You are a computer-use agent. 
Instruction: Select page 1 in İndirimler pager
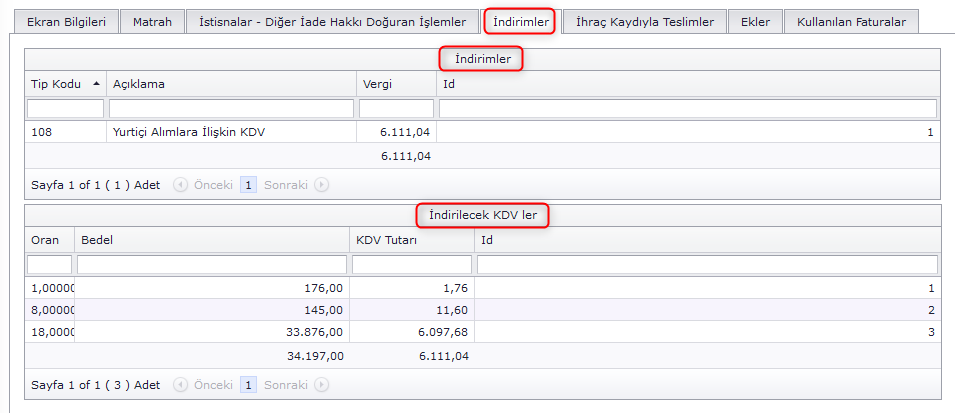249,185
